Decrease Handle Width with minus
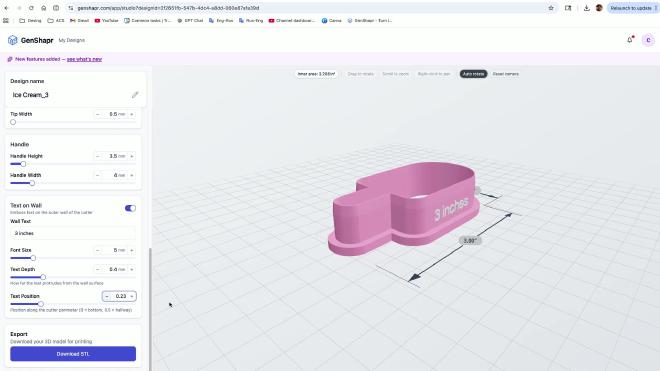Screen dimensions: 660x371 pos(98,175)
